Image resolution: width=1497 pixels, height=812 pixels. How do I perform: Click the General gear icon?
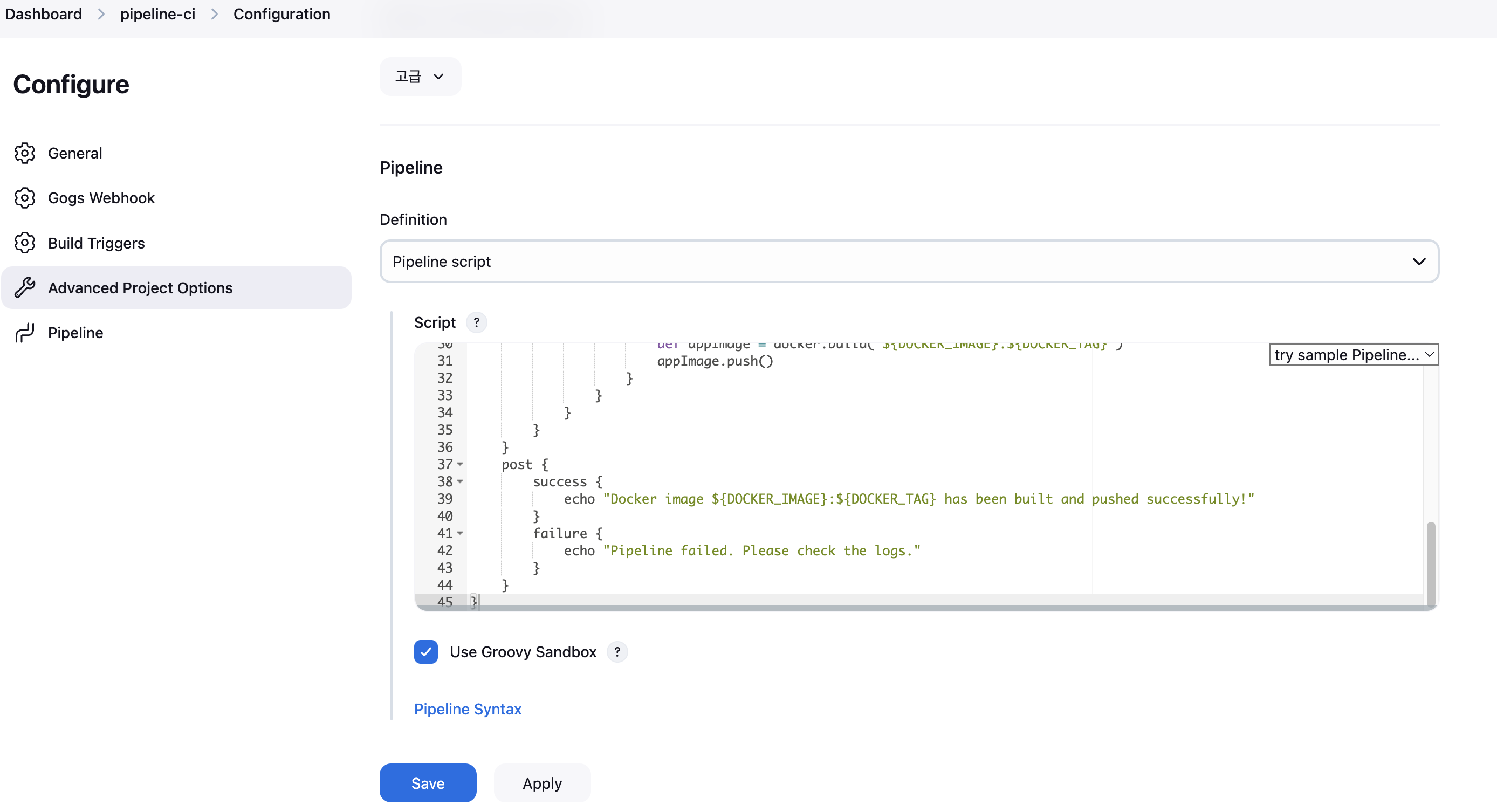pyautogui.click(x=24, y=154)
